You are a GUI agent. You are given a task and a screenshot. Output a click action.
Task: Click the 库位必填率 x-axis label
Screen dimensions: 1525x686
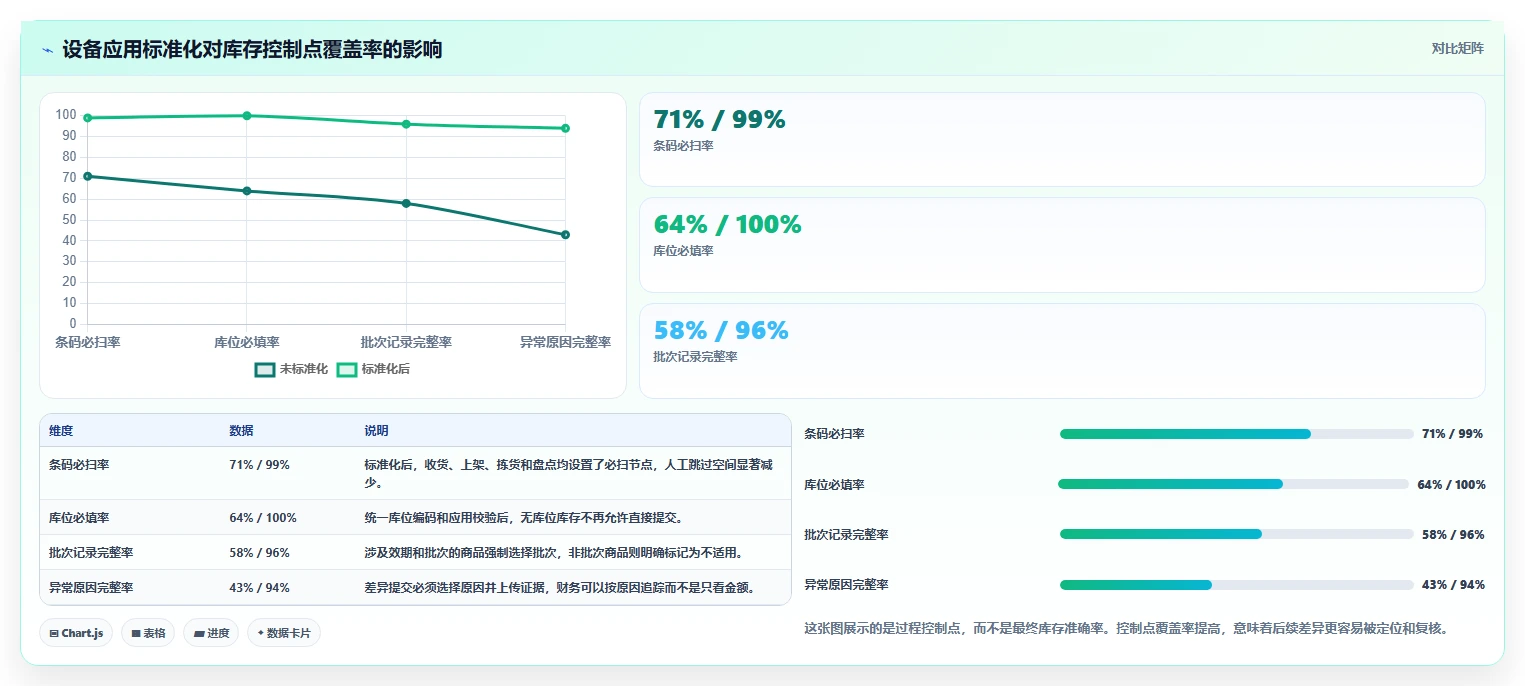point(247,342)
